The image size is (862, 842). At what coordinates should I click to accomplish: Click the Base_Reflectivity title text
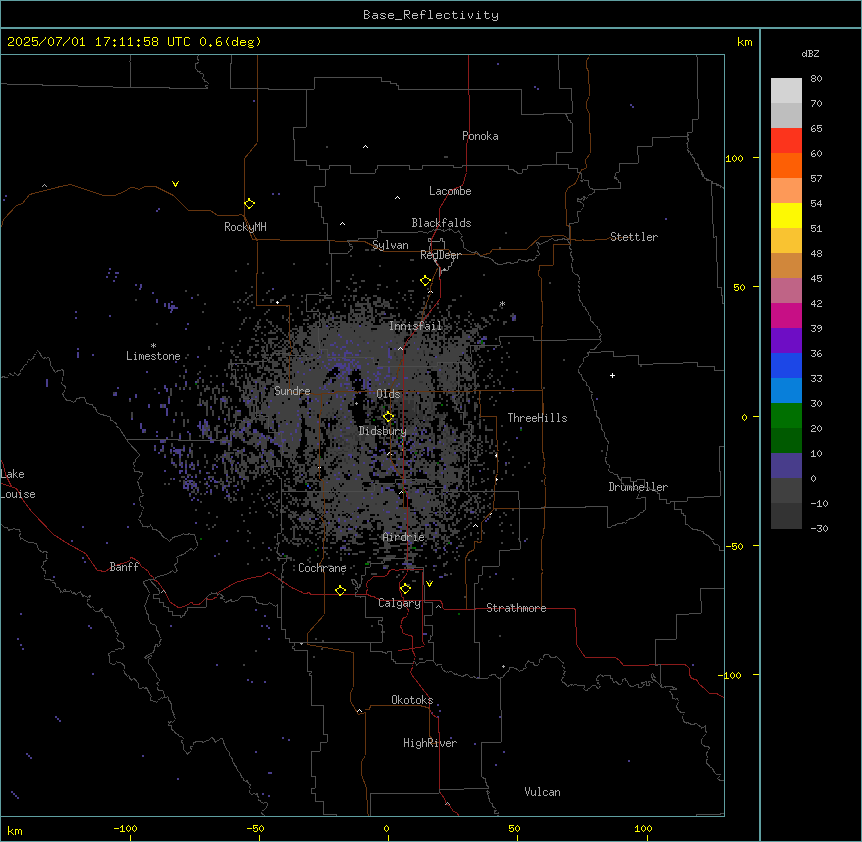click(431, 15)
